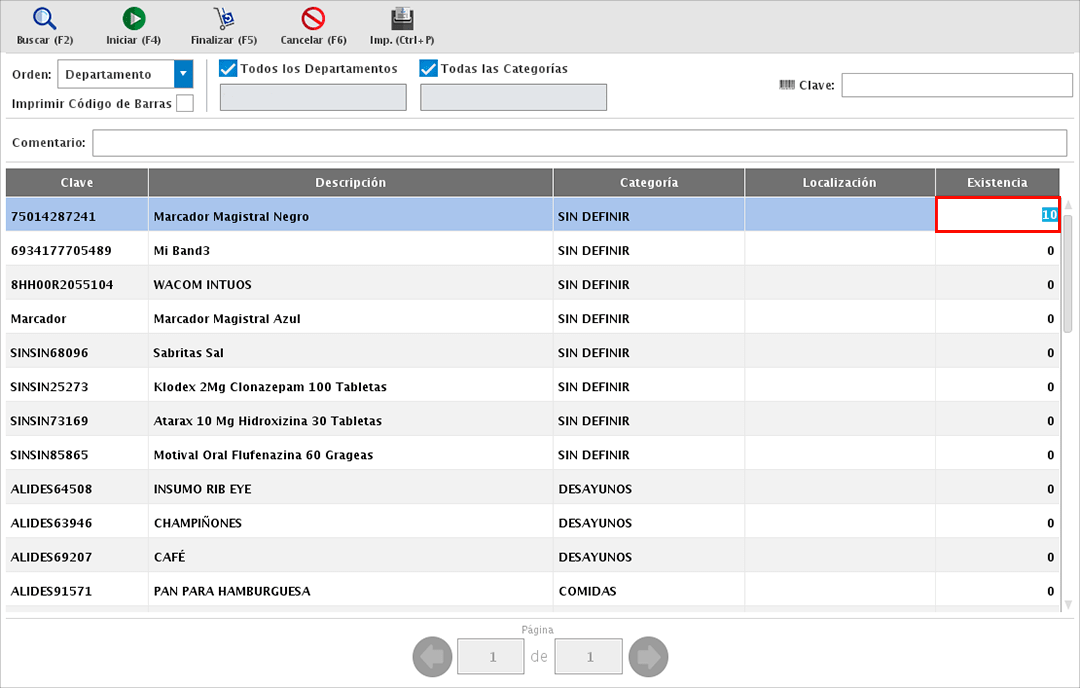Uncheck Todas las Categorías checkbox
Screen dimensions: 1080x688
point(429,69)
